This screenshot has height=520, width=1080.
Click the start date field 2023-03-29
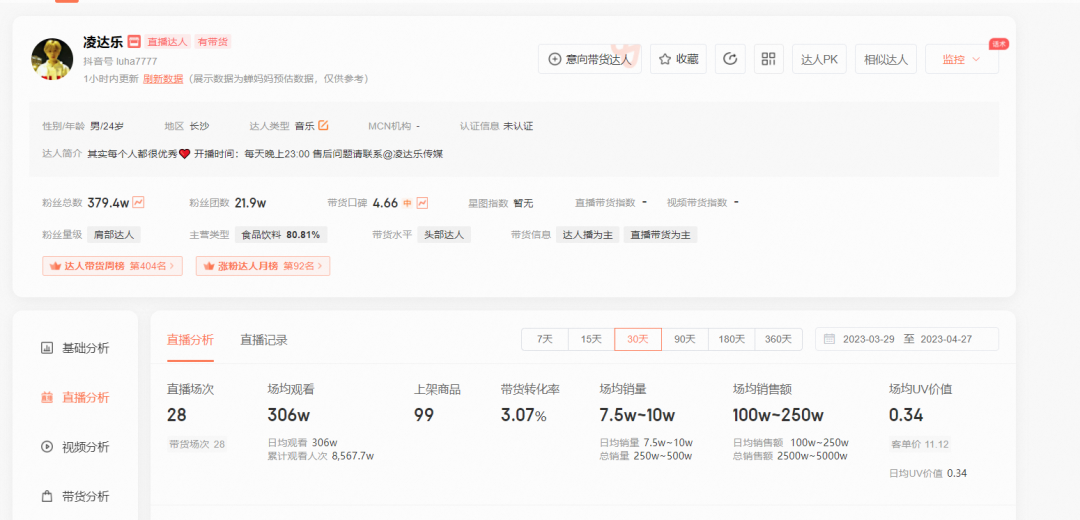coord(868,340)
